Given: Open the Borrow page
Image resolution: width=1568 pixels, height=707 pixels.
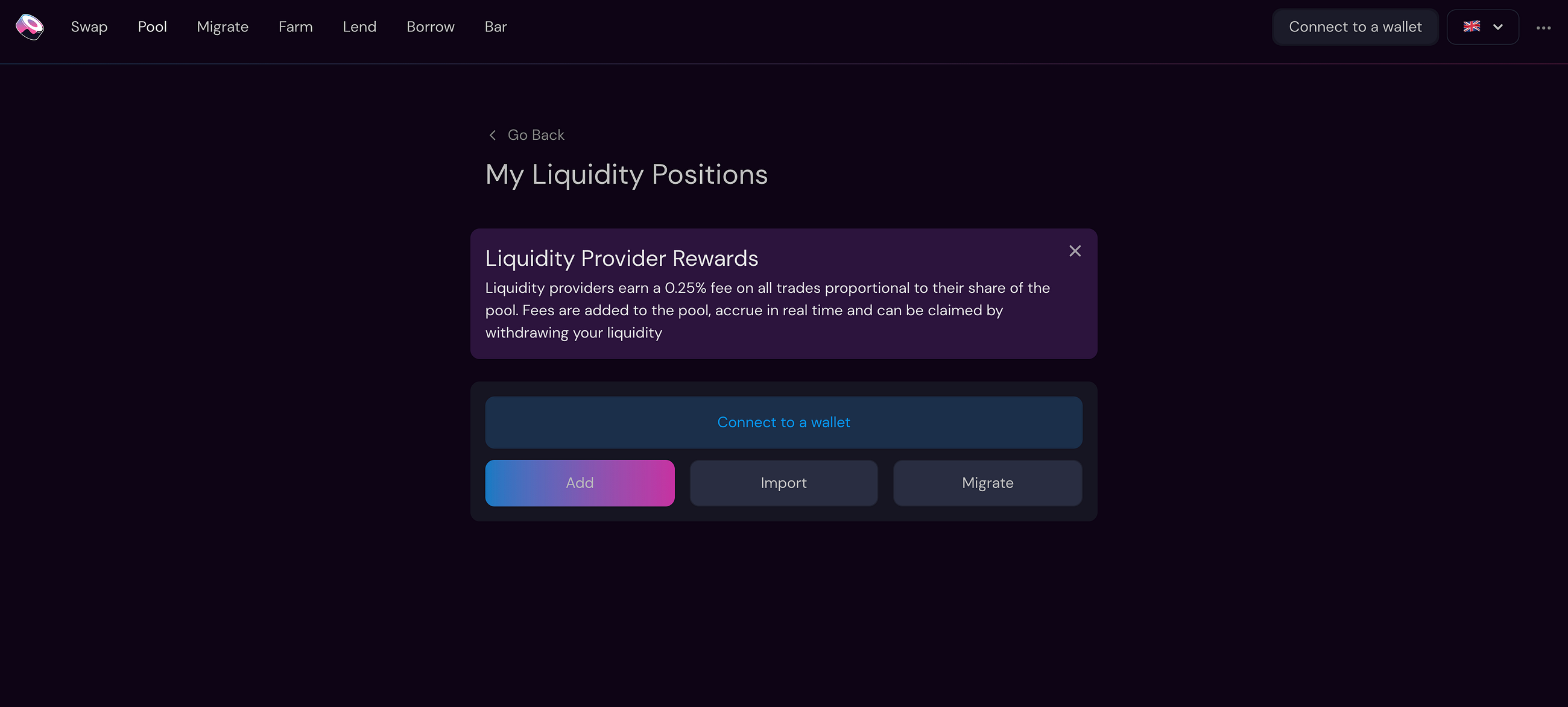Looking at the screenshot, I should pos(431,27).
